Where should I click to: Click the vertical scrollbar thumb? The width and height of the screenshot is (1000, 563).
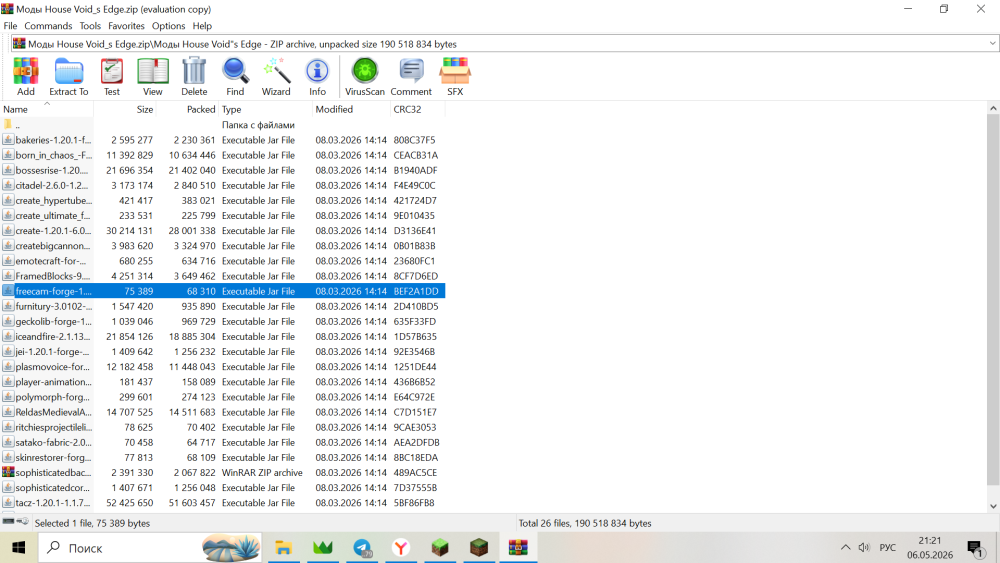[993, 300]
